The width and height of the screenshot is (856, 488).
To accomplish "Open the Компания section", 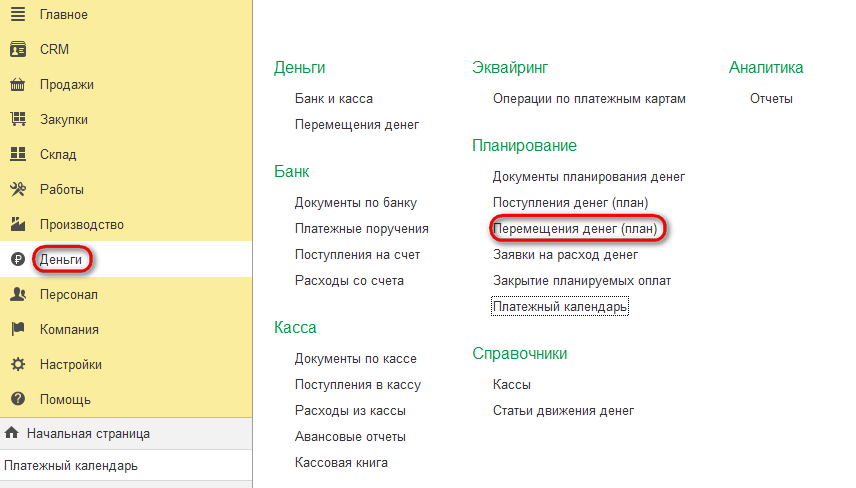I will (69, 329).
